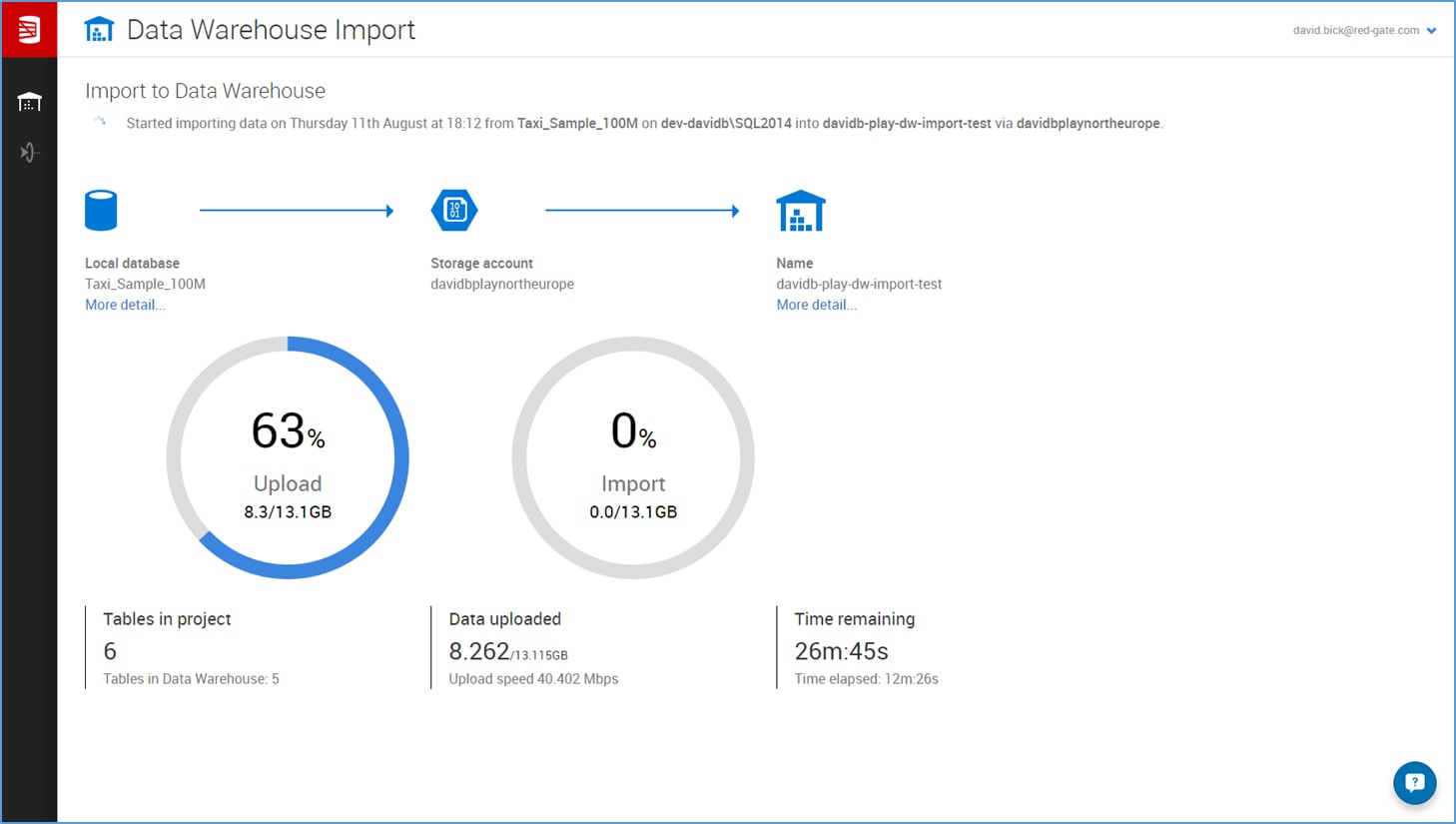Click the Time remaining 26m:45s value
The image size is (1456, 824).
pos(841,651)
